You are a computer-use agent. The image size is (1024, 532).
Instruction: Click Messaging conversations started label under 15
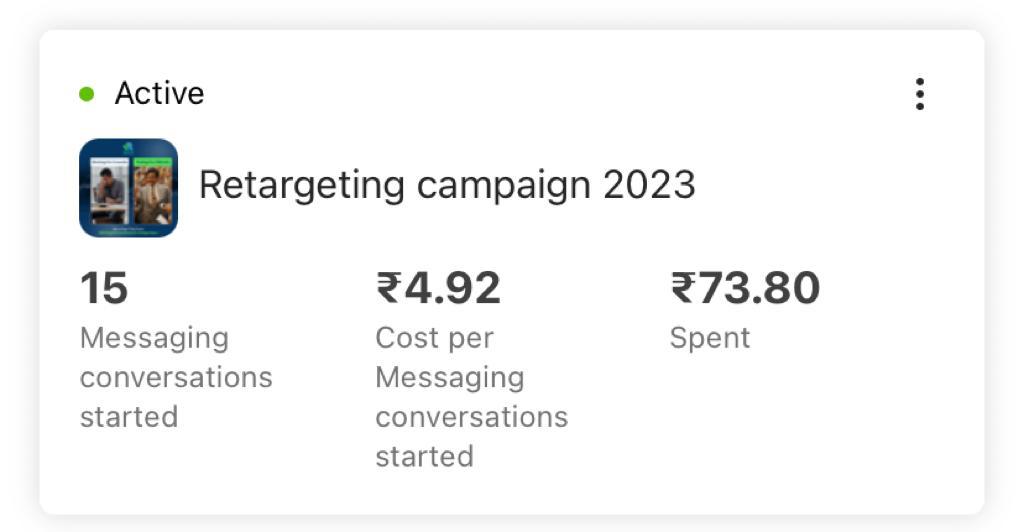pos(176,377)
